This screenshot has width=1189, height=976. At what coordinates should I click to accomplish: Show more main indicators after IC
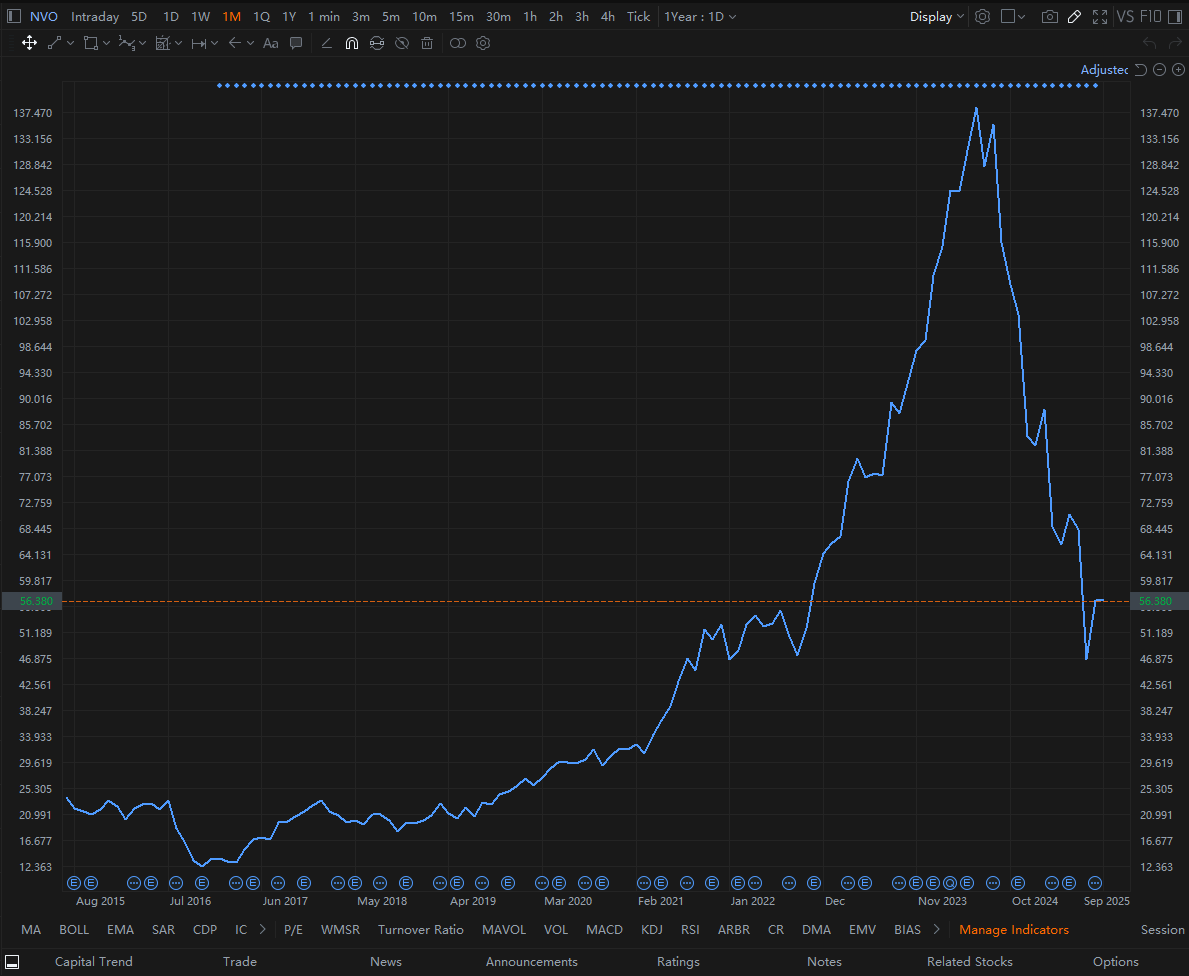click(x=262, y=929)
